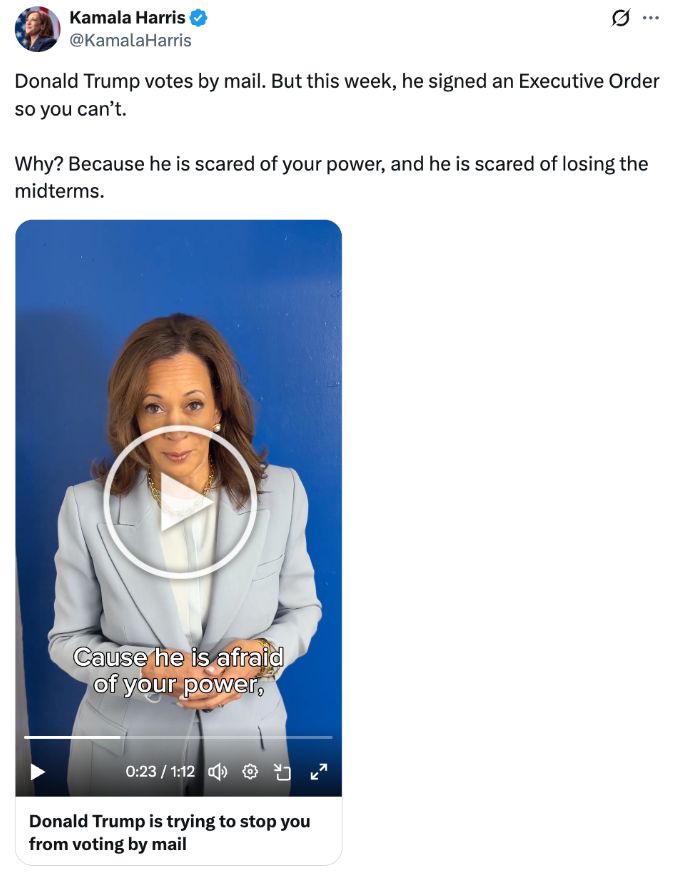Start video with large center play button

point(180,502)
